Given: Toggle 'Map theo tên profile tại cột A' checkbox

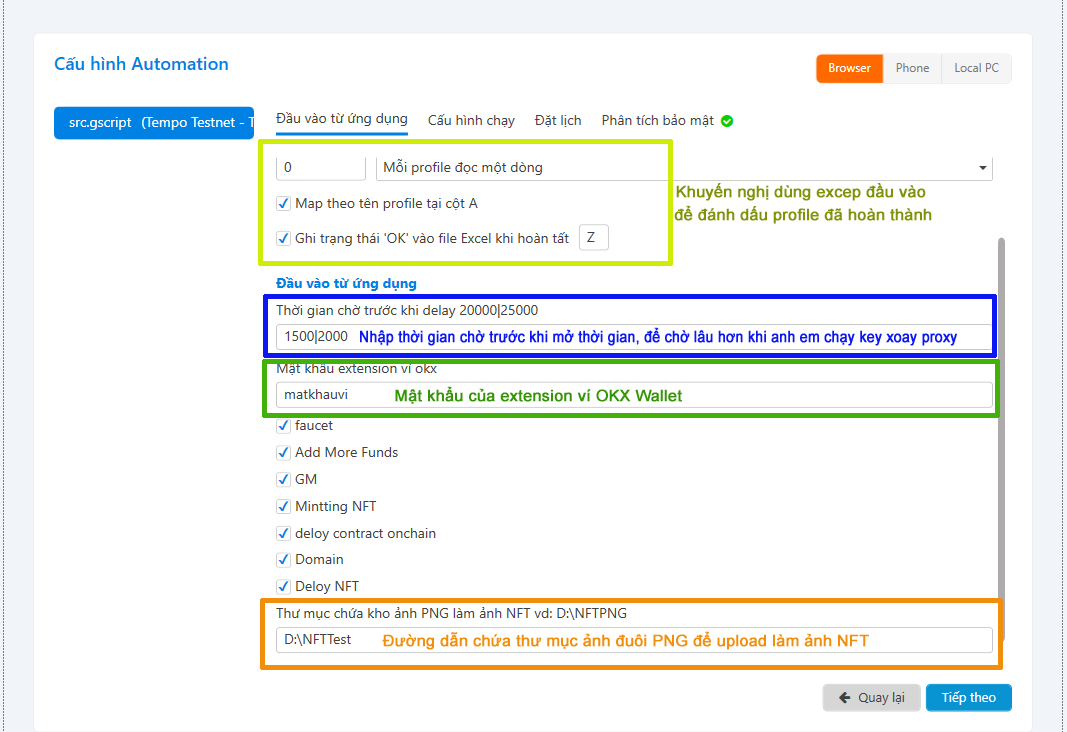Looking at the screenshot, I should (x=284, y=204).
